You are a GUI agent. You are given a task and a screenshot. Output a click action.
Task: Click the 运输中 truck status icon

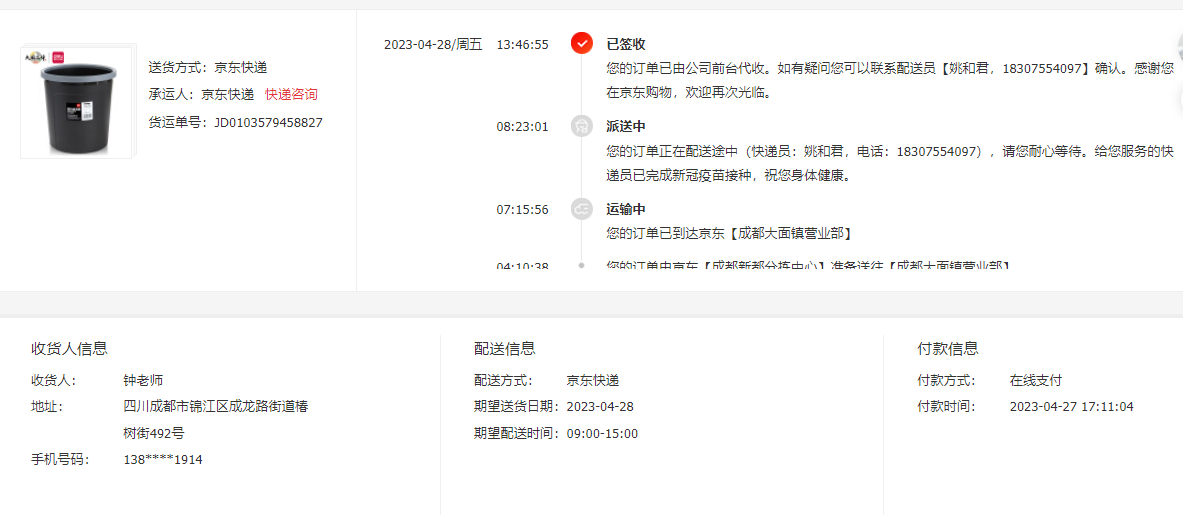click(x=581, y=209)
